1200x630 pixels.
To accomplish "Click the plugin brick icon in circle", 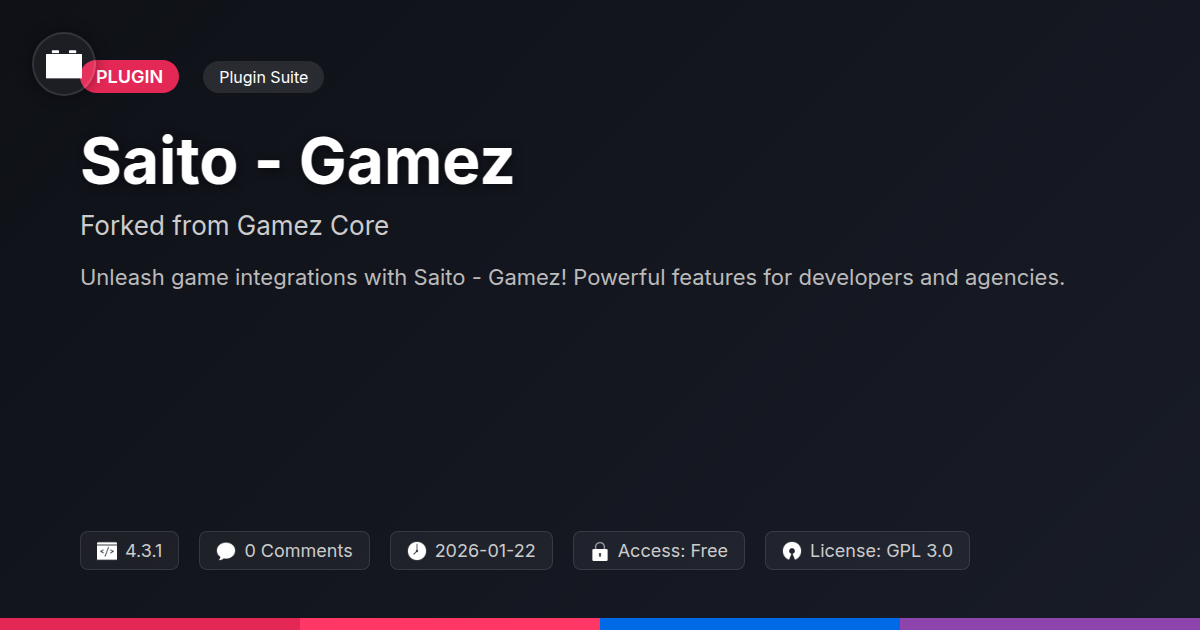I will 64,64.
